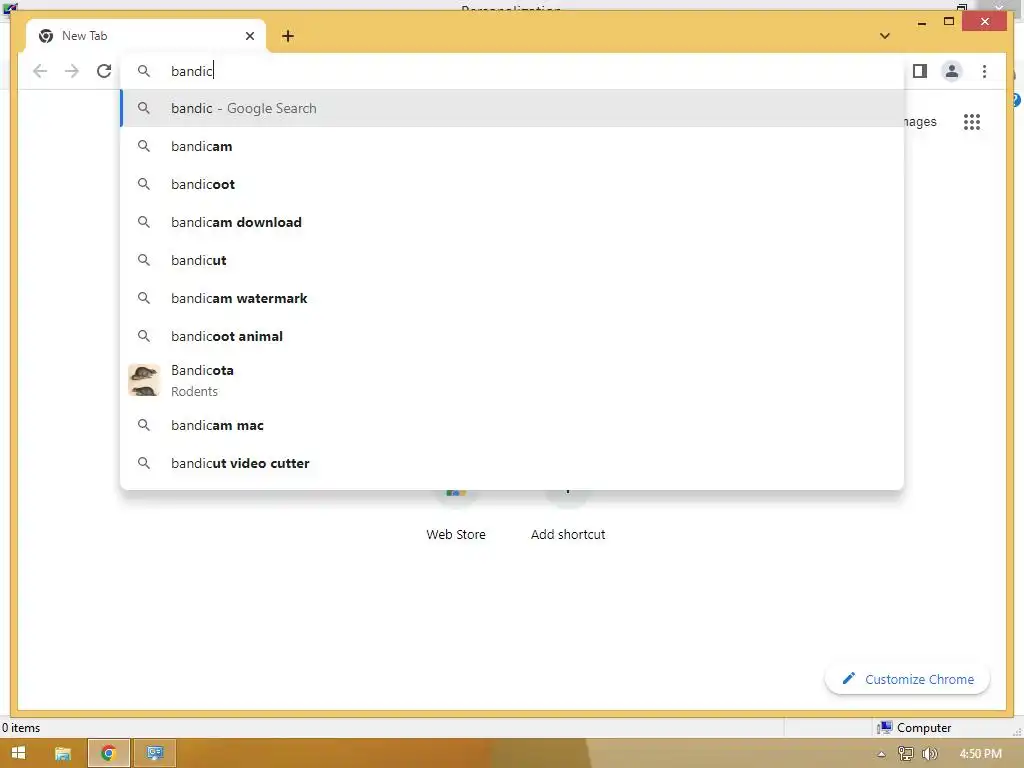Click the browser back arrow
The height and width of the screenshot is (768, 1024).
(40, 71)
